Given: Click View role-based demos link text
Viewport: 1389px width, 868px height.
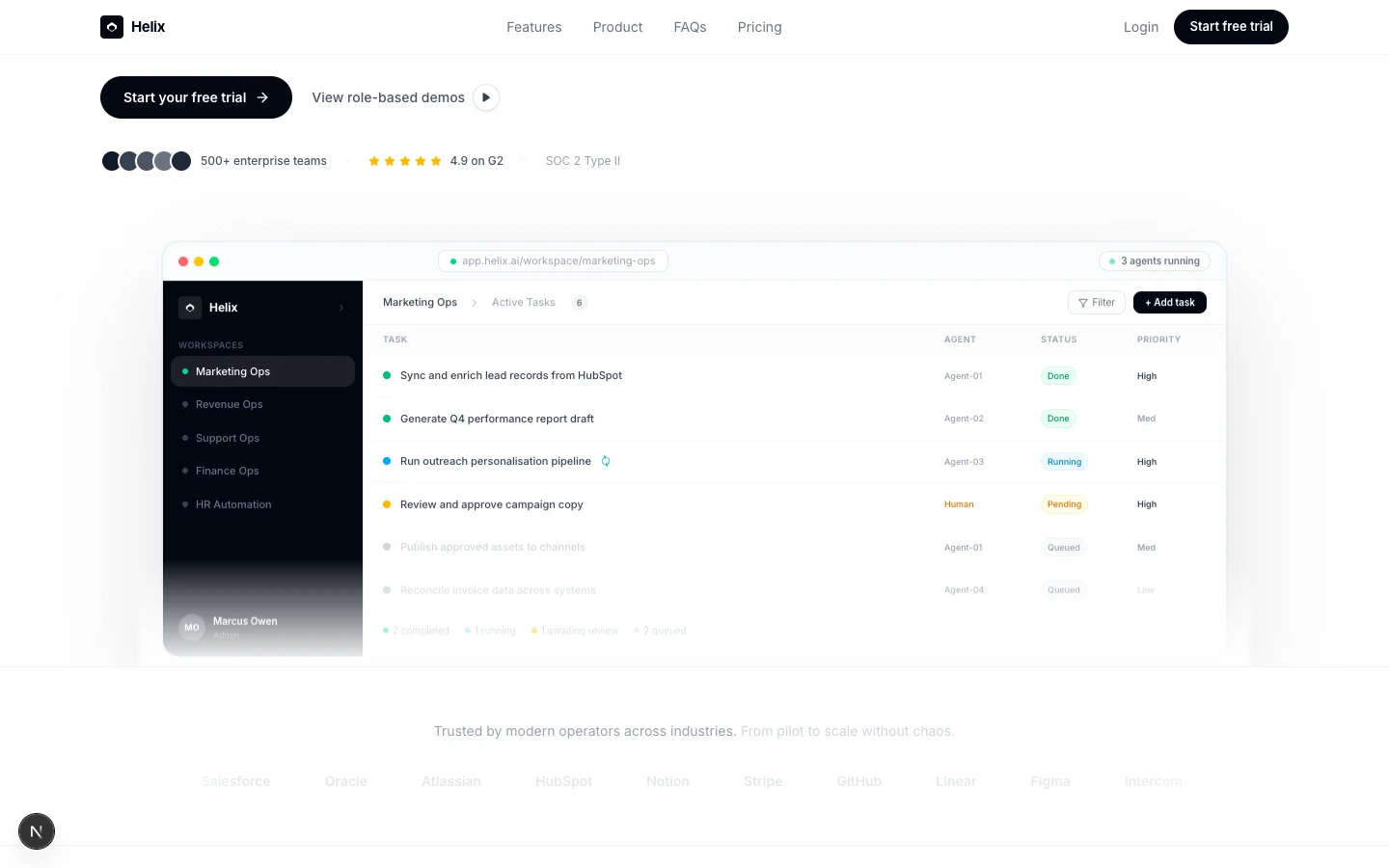Looking at the screenshot, I should point(388,97).
